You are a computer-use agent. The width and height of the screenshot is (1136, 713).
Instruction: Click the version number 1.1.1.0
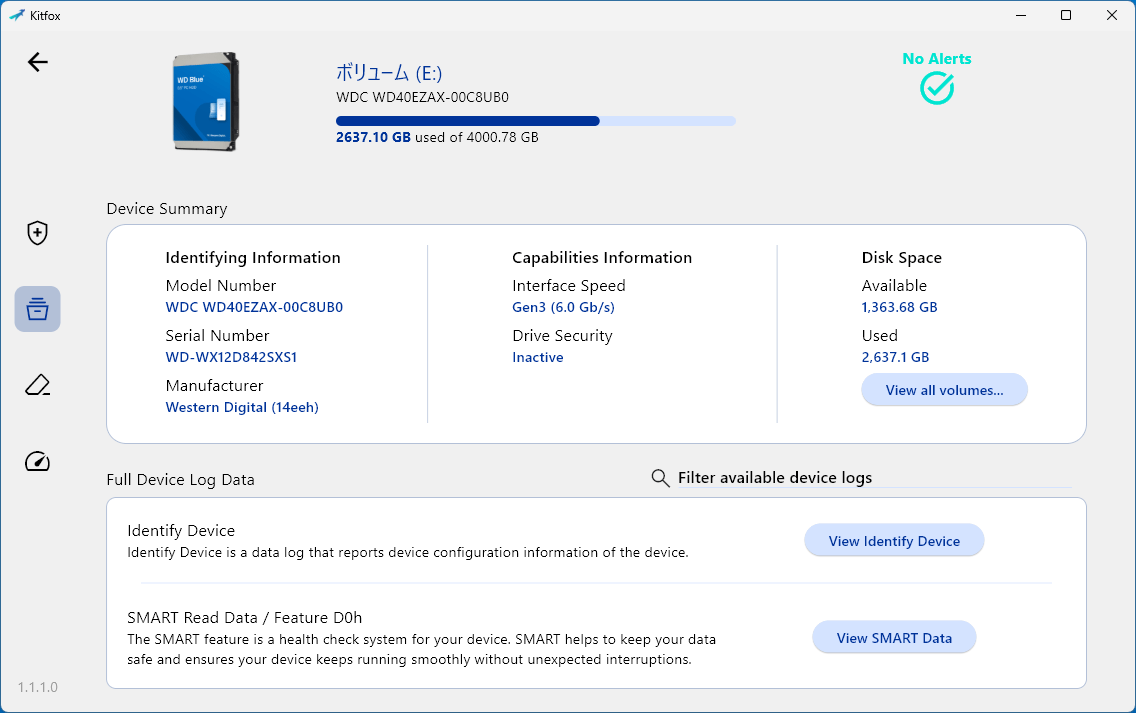38,687
